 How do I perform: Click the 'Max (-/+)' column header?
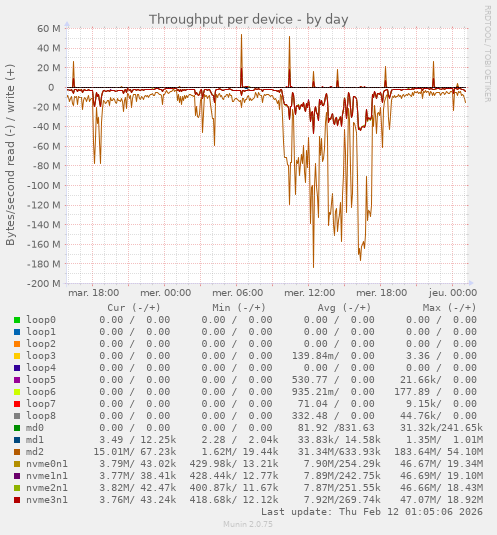pos(449,308)
